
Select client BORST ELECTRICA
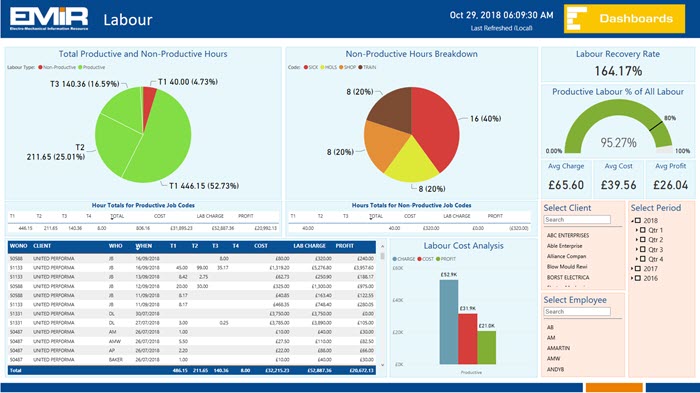tap(568, 277)
